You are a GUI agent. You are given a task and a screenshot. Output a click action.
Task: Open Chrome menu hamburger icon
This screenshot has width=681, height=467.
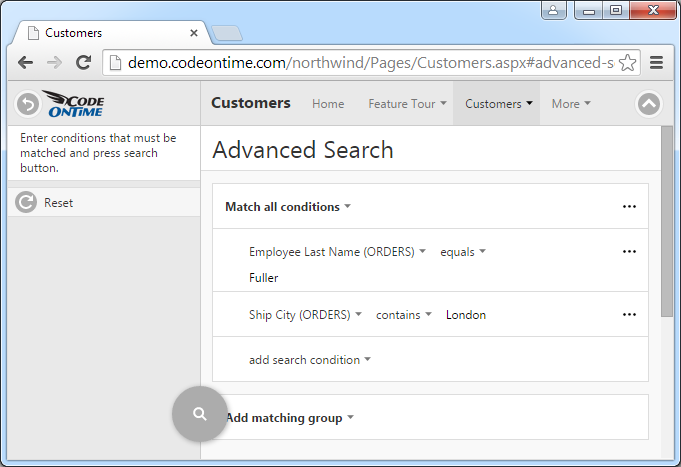coord(657,62)
